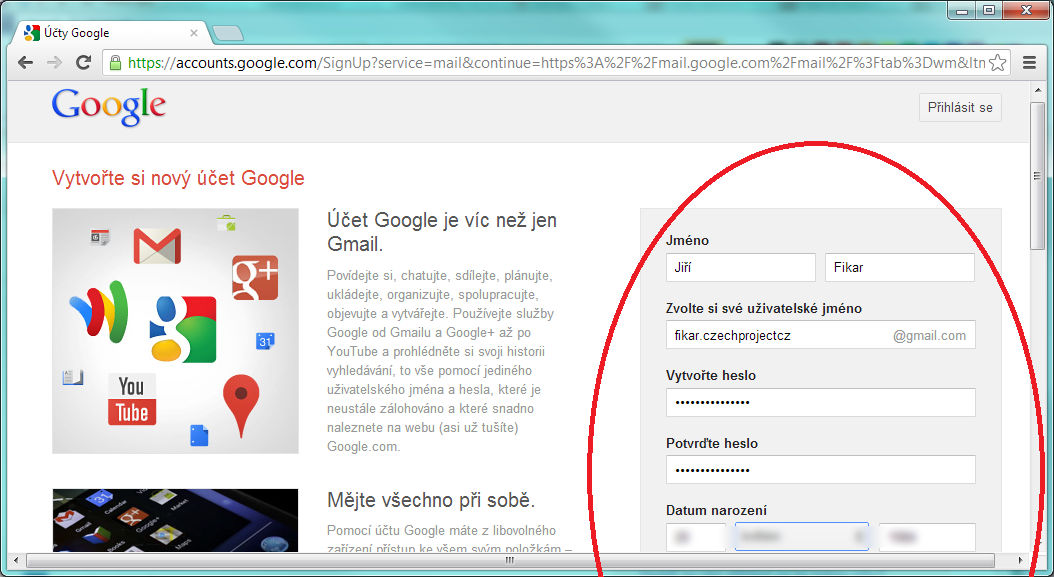Click the birth day field

pyautogui.click(x=696, y=537)
